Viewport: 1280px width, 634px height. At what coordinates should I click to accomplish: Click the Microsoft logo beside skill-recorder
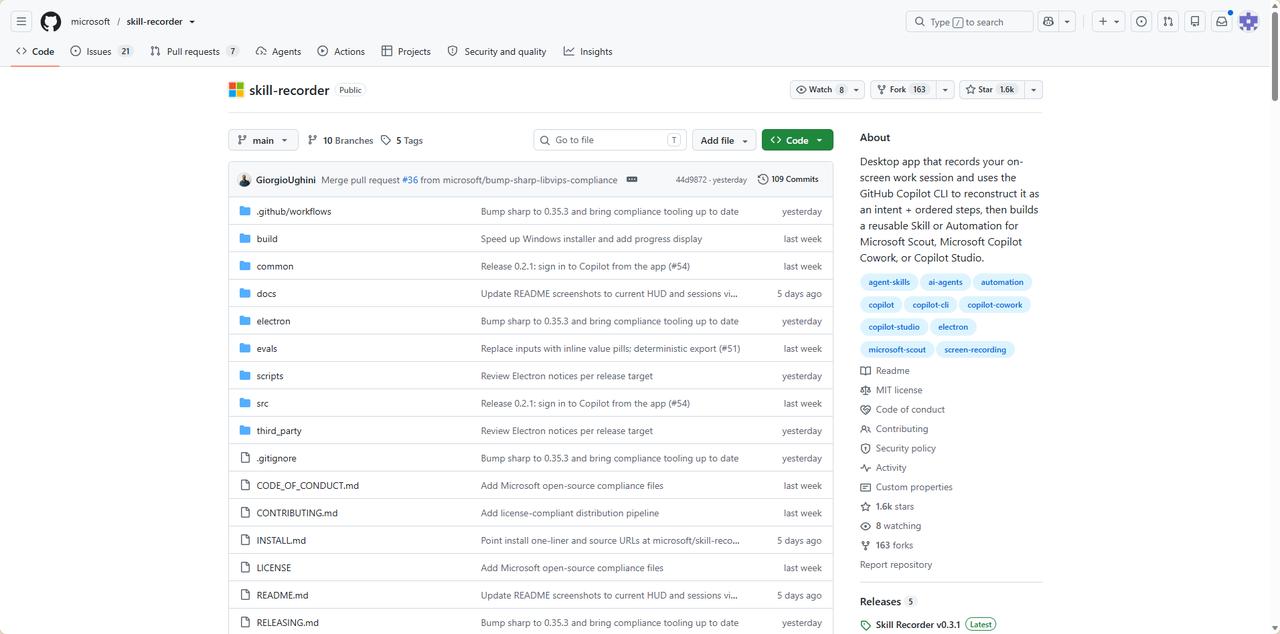(x=236, y=90)
